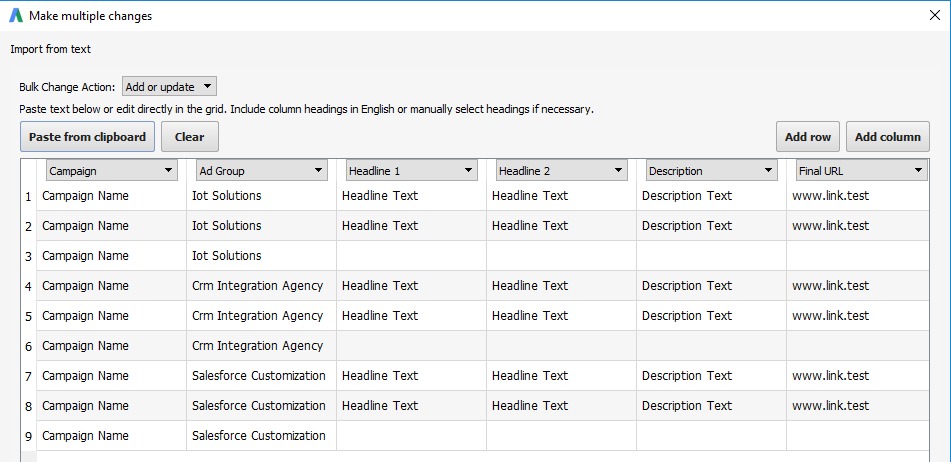This screenshot has width=951, height=462.
Task: Select Crm Integration Agency cell in row 4
Action: [x=261, y=286]
